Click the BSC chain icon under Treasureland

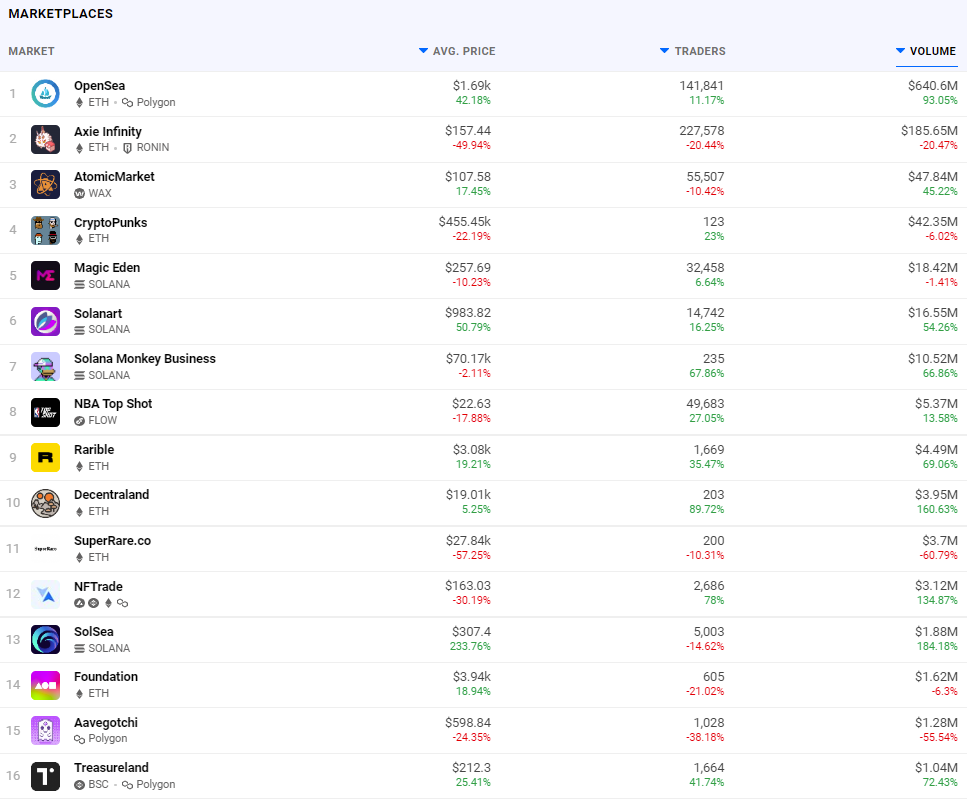[79, 784]
